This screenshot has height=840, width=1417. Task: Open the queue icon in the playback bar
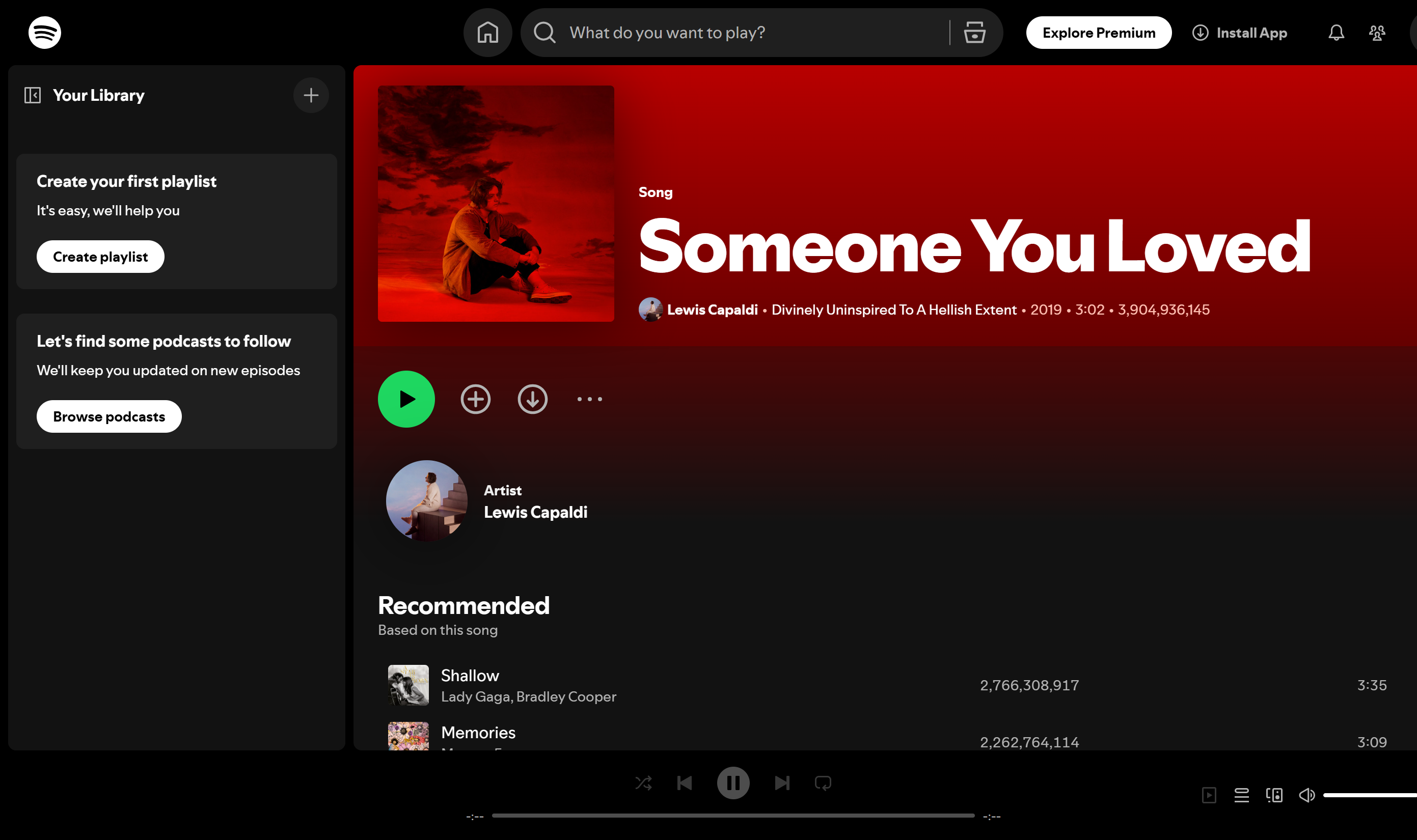(x=1241, y=795)
